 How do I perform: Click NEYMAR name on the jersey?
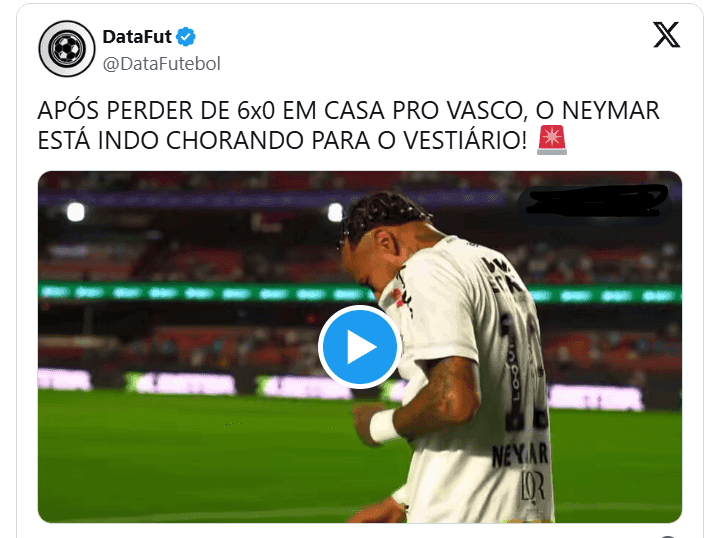[x=519, y=456]
